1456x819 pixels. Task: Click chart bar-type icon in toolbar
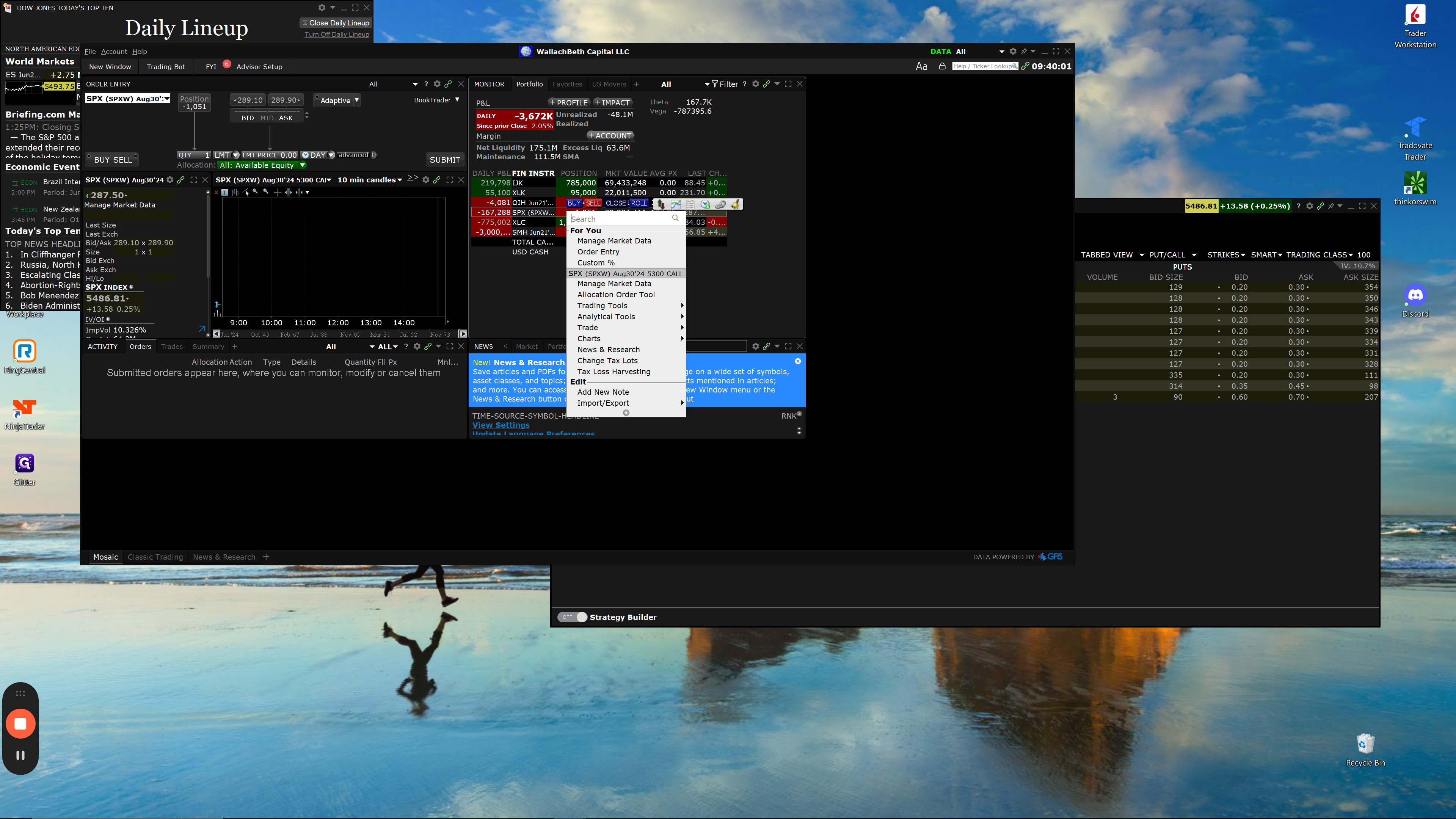point(235,192)
